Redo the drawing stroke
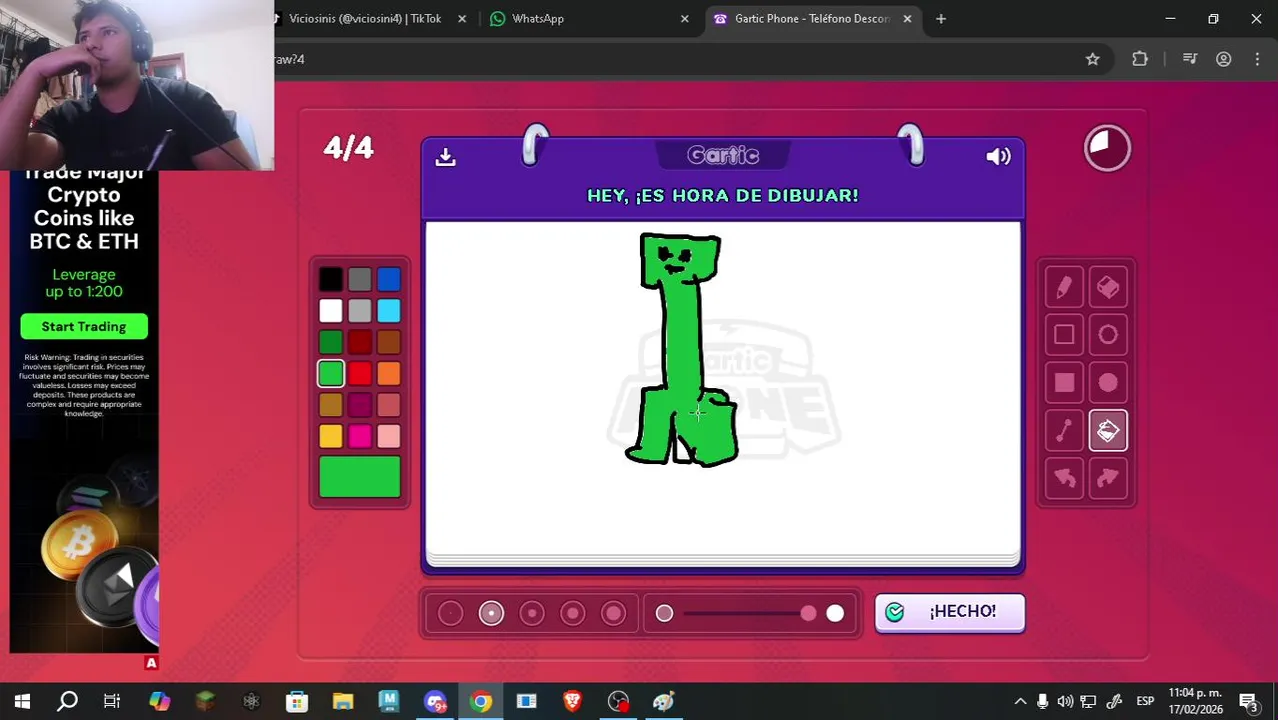1278x720 pixels. [x=1108, y=479]
